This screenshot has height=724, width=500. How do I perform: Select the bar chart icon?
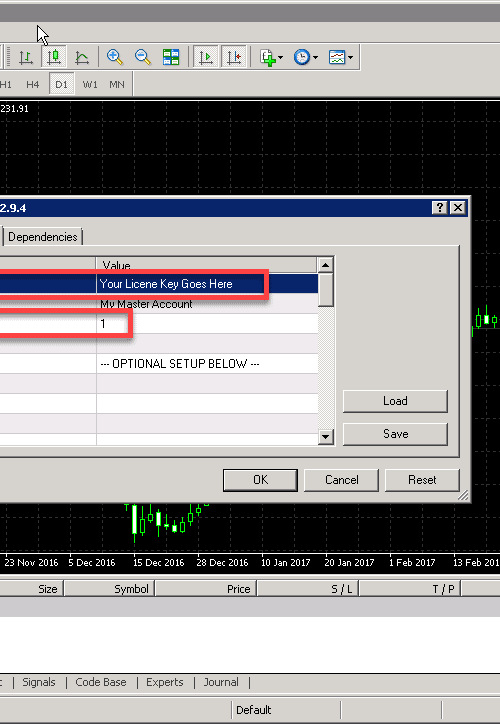(x=26, y=57)
